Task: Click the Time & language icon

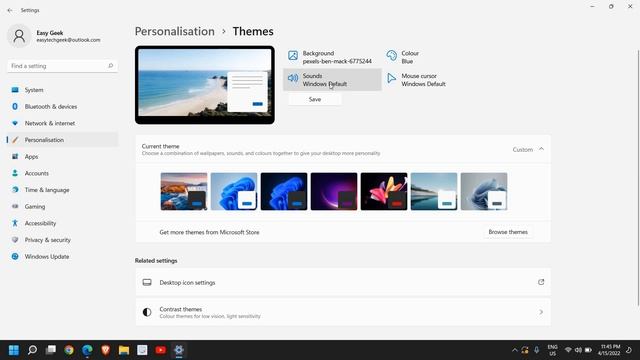Action: tap(15, 190)
